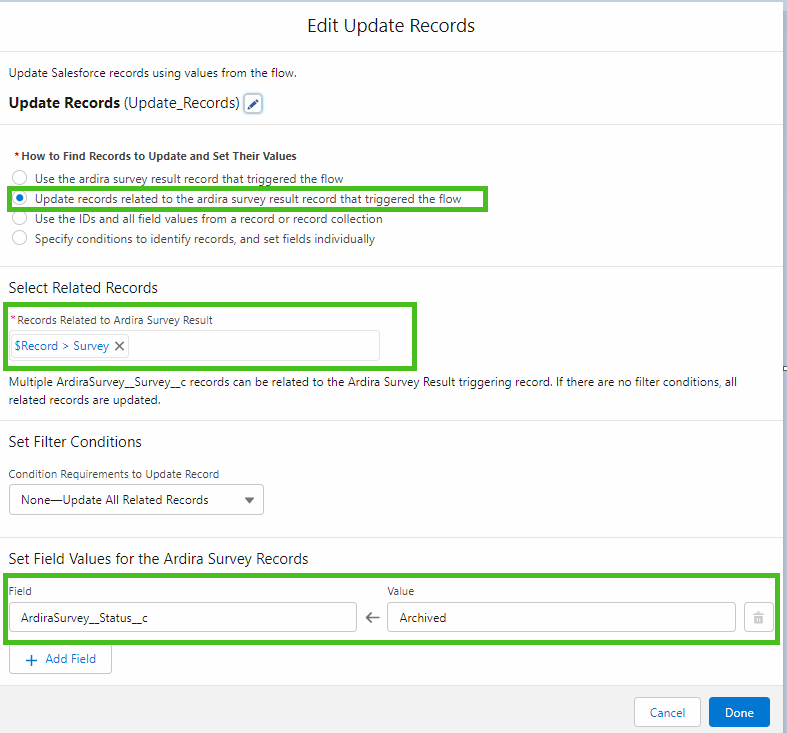The image size is (787, 733).
Task: Click the trash icon to delete field row
Action: coord(757,618)
